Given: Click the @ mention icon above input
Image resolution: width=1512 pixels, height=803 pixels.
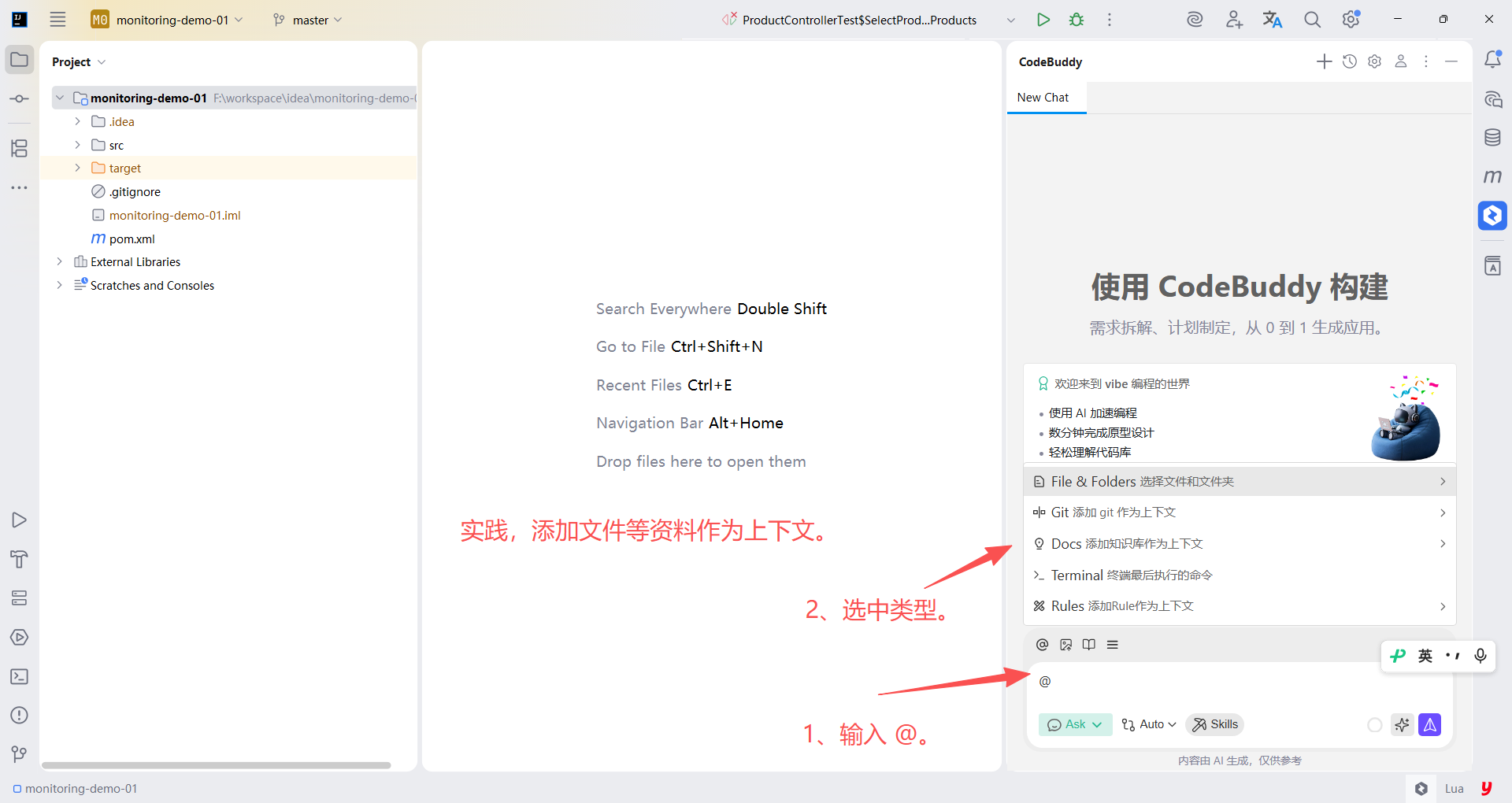Looking at the screenshot, I should click(x=1043, y=645).
